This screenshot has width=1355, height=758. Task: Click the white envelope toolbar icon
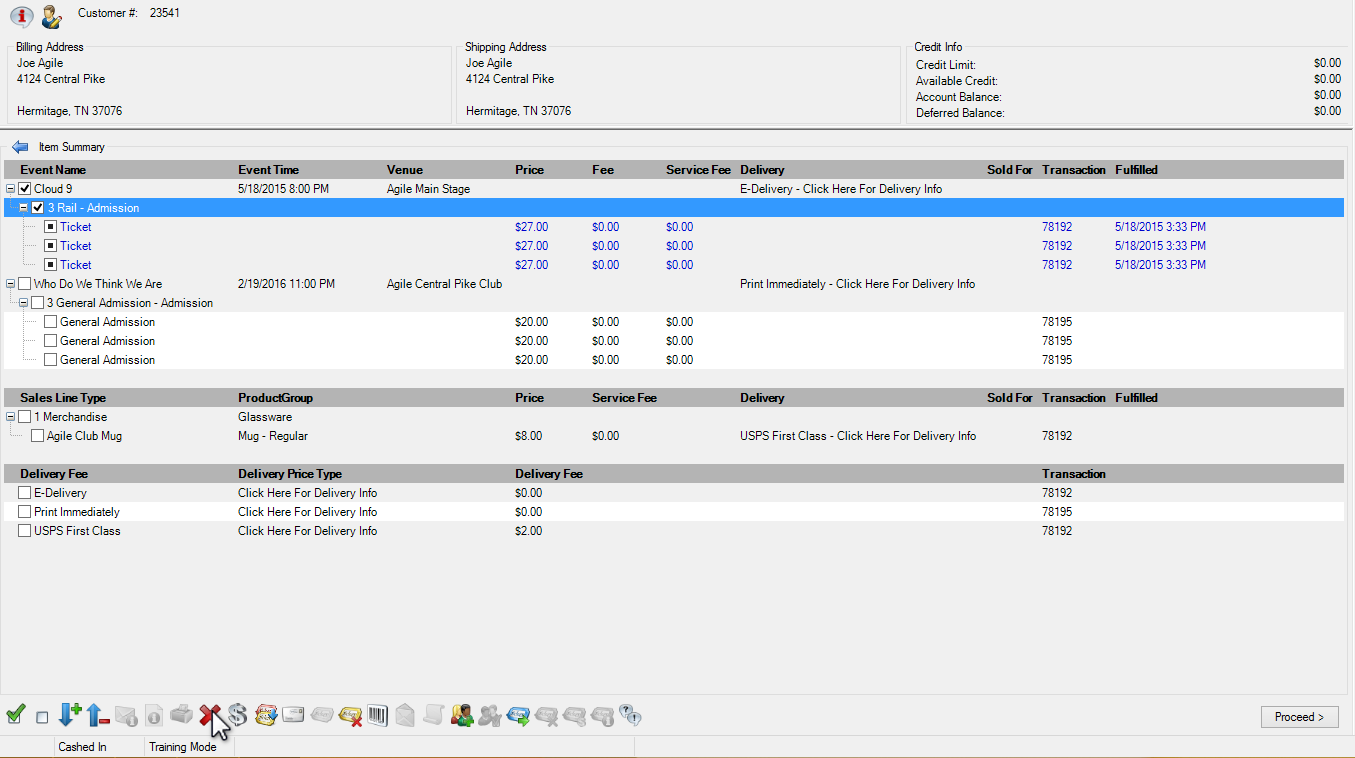pyautogui.click(x=293, y=715)
